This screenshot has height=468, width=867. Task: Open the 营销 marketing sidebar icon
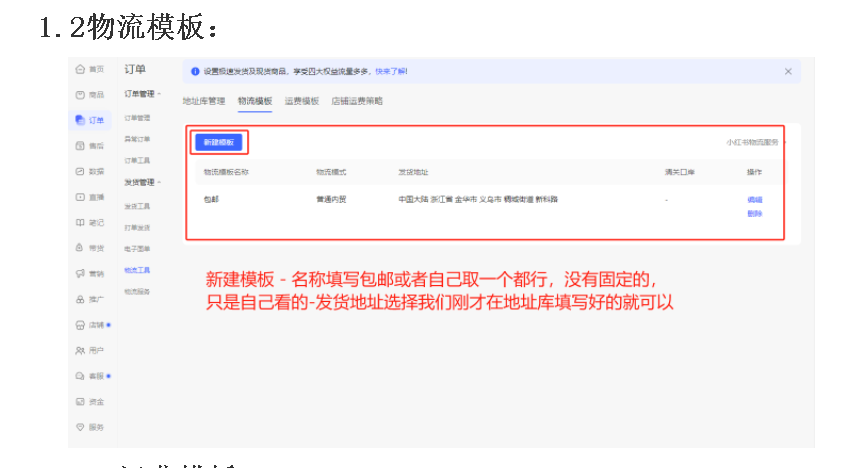[80, 273]
